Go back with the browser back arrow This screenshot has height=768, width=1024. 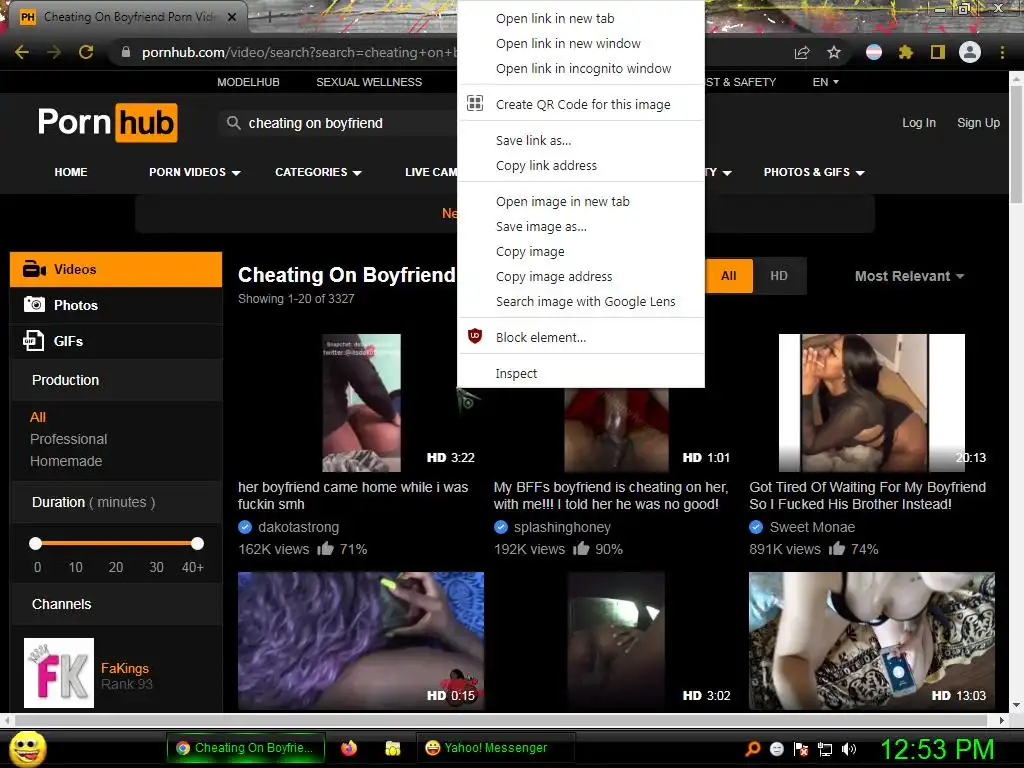click(x=22, y=52)
